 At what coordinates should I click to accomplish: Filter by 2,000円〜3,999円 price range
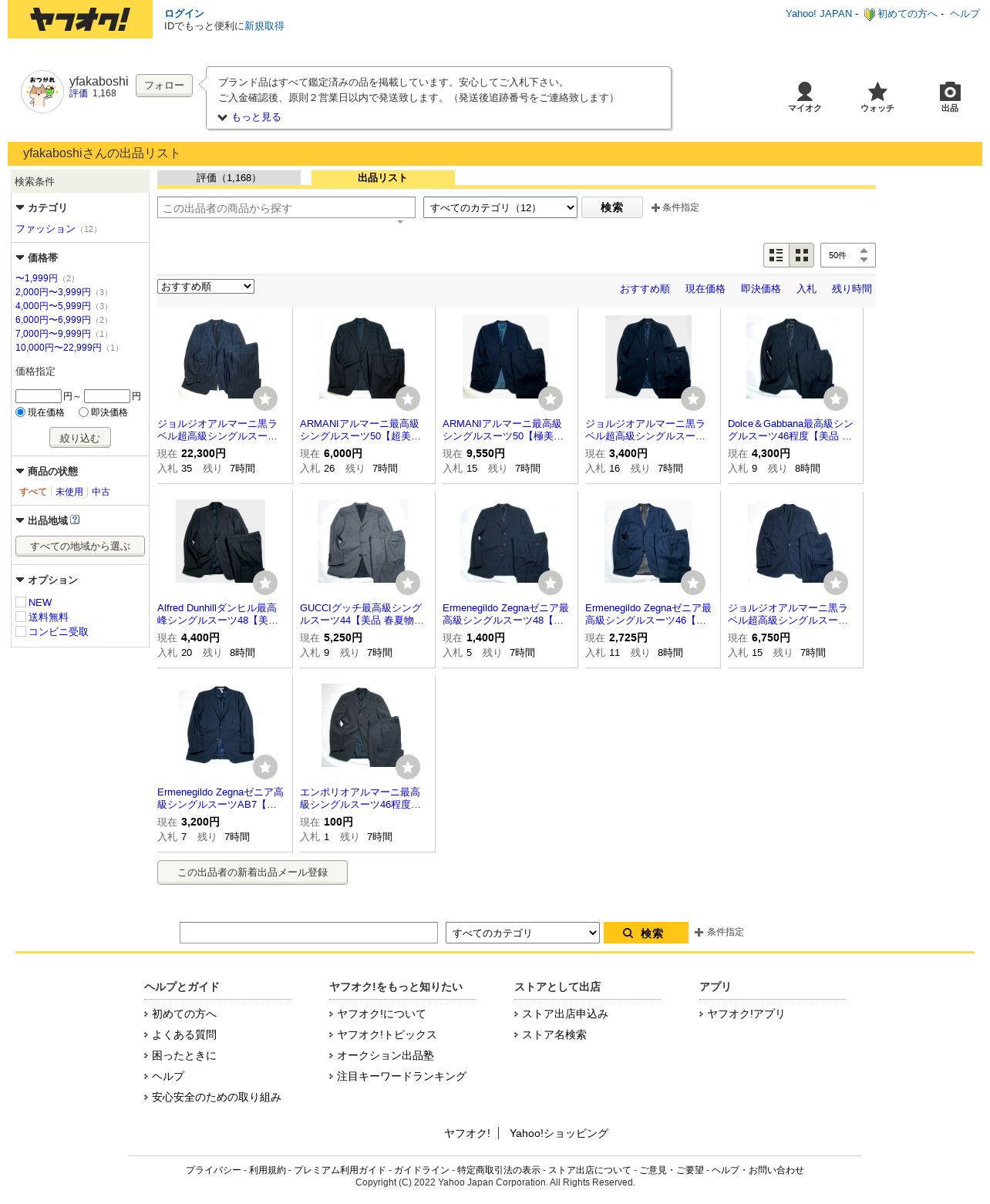(x=53, y=292)
